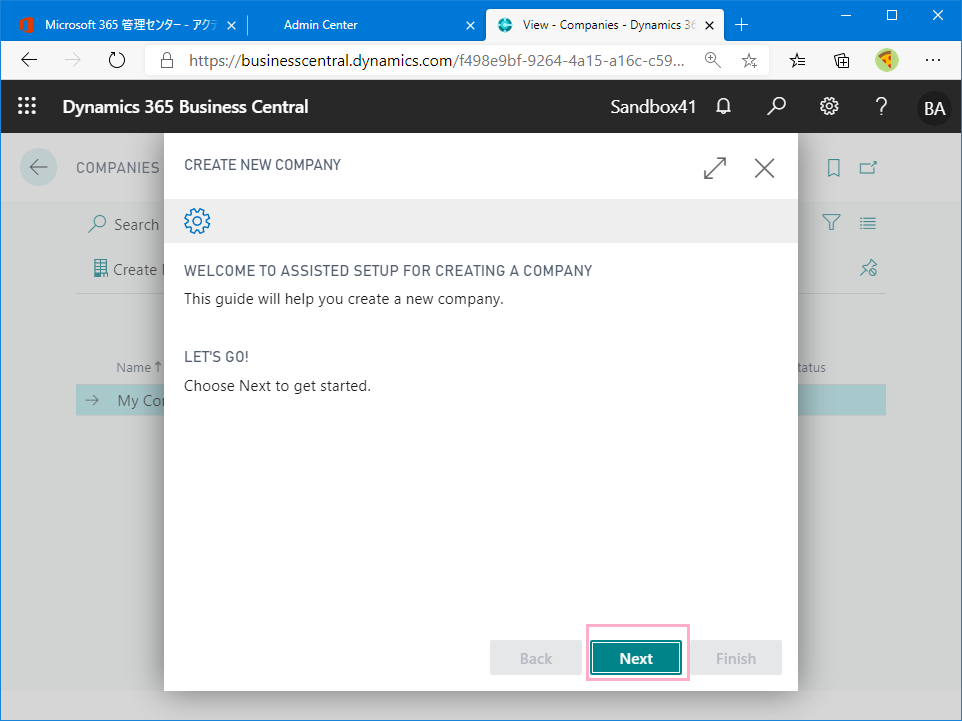Click the "Choose Next to get started." text
The height and width of the screenshot is (721, 962).
pos(277,386)
